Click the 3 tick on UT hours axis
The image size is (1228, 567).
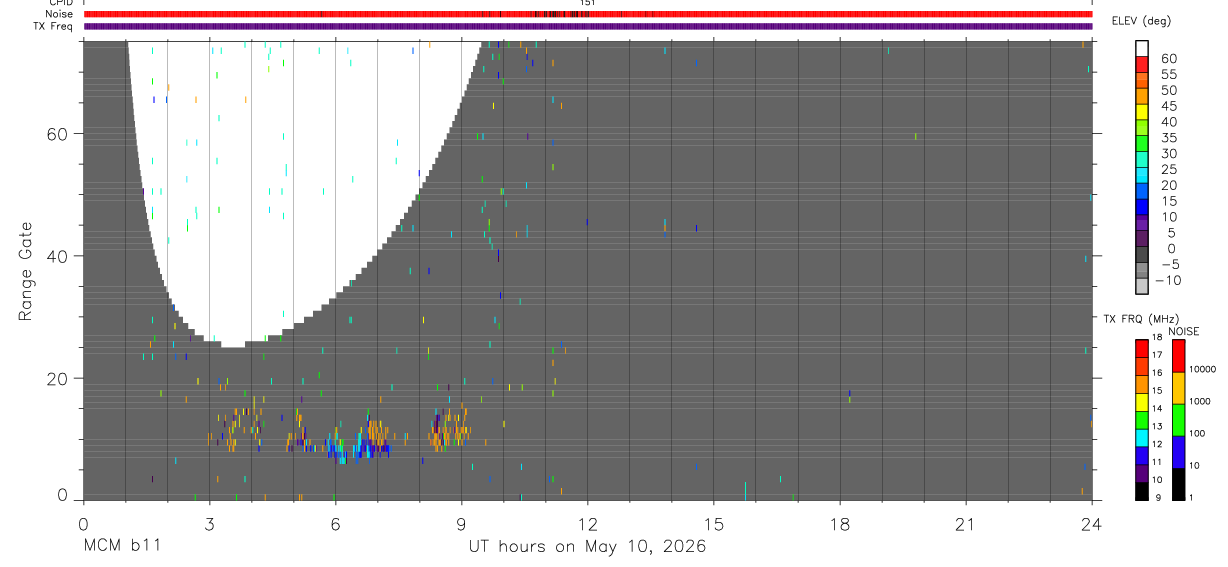[x=209, y=524]
